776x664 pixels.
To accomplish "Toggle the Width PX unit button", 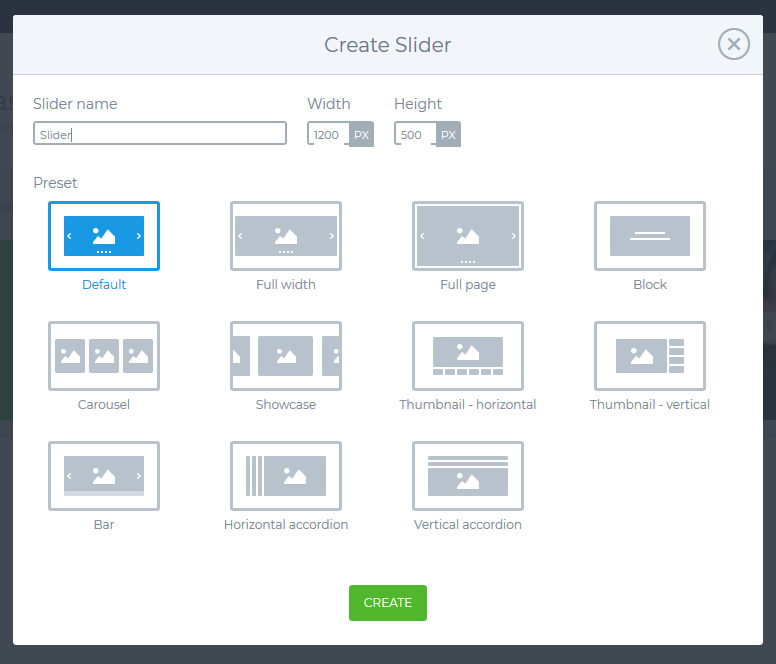I will 361,135.
